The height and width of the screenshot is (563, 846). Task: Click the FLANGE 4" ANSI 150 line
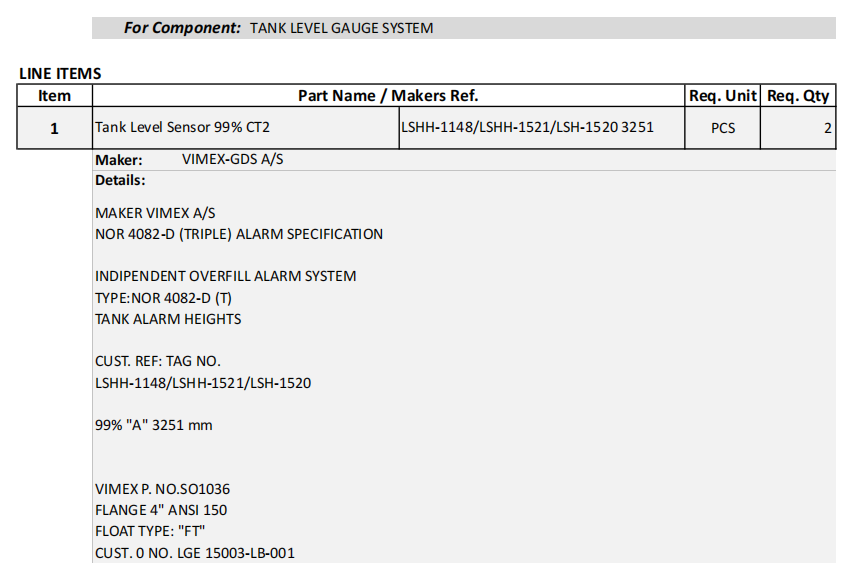(x=161, y=510)
